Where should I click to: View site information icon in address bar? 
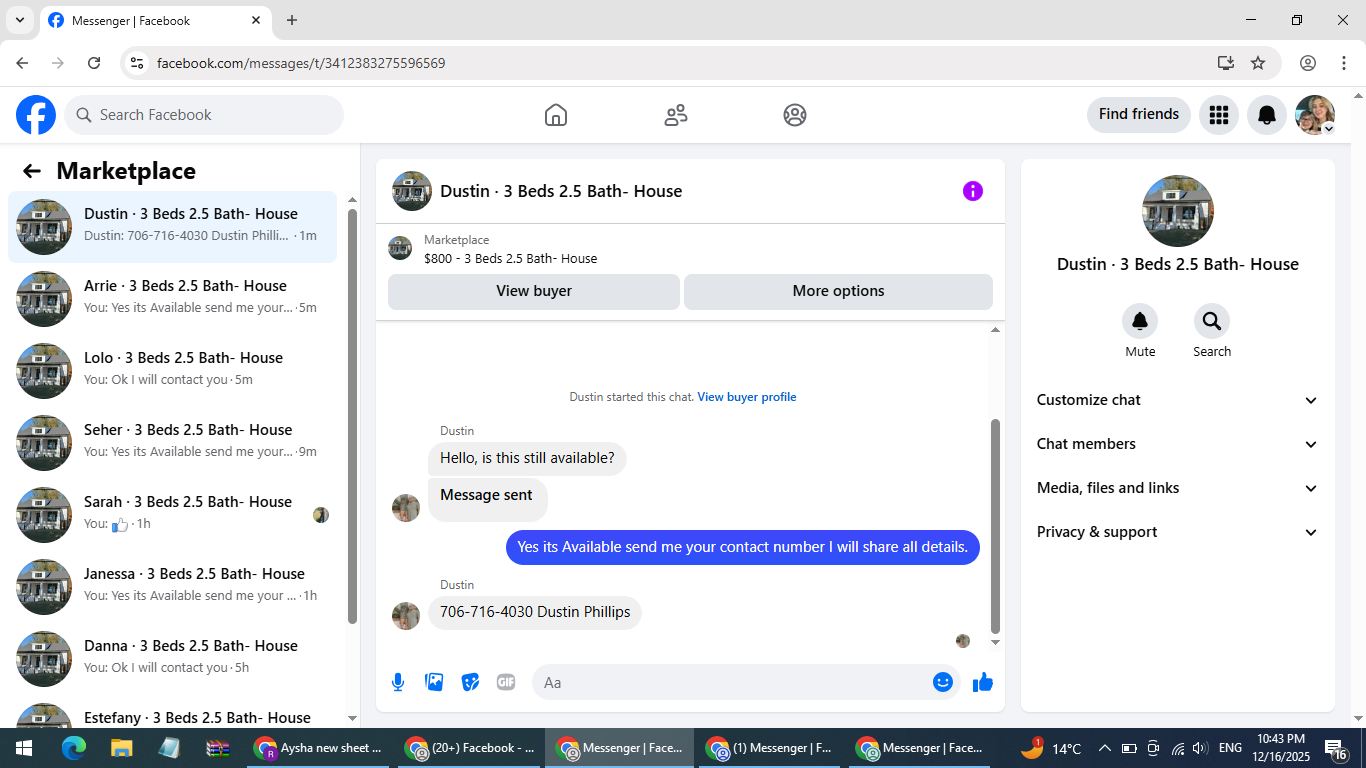(x=138, y=63)
